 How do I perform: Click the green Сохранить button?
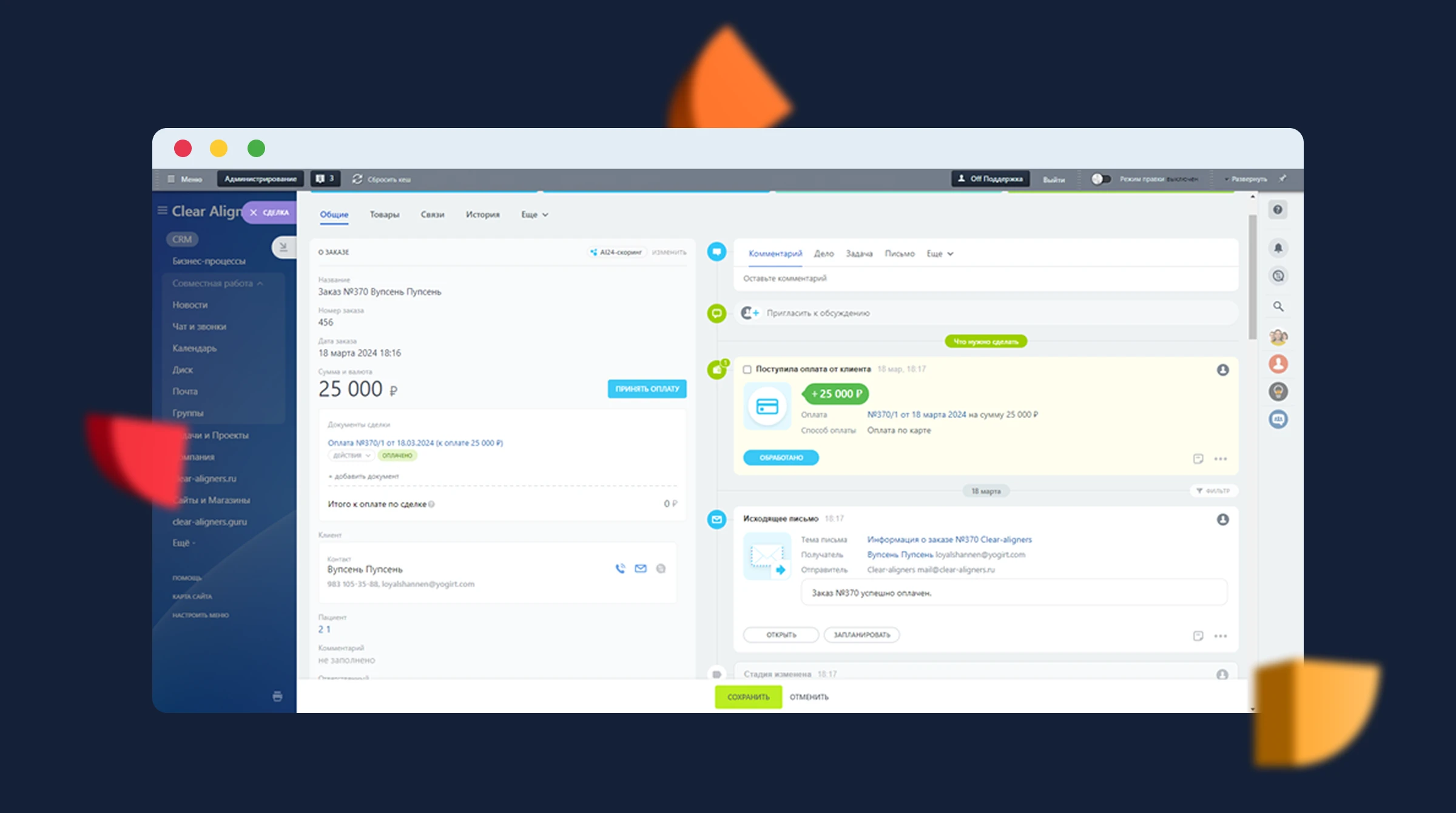pos(748,697)
